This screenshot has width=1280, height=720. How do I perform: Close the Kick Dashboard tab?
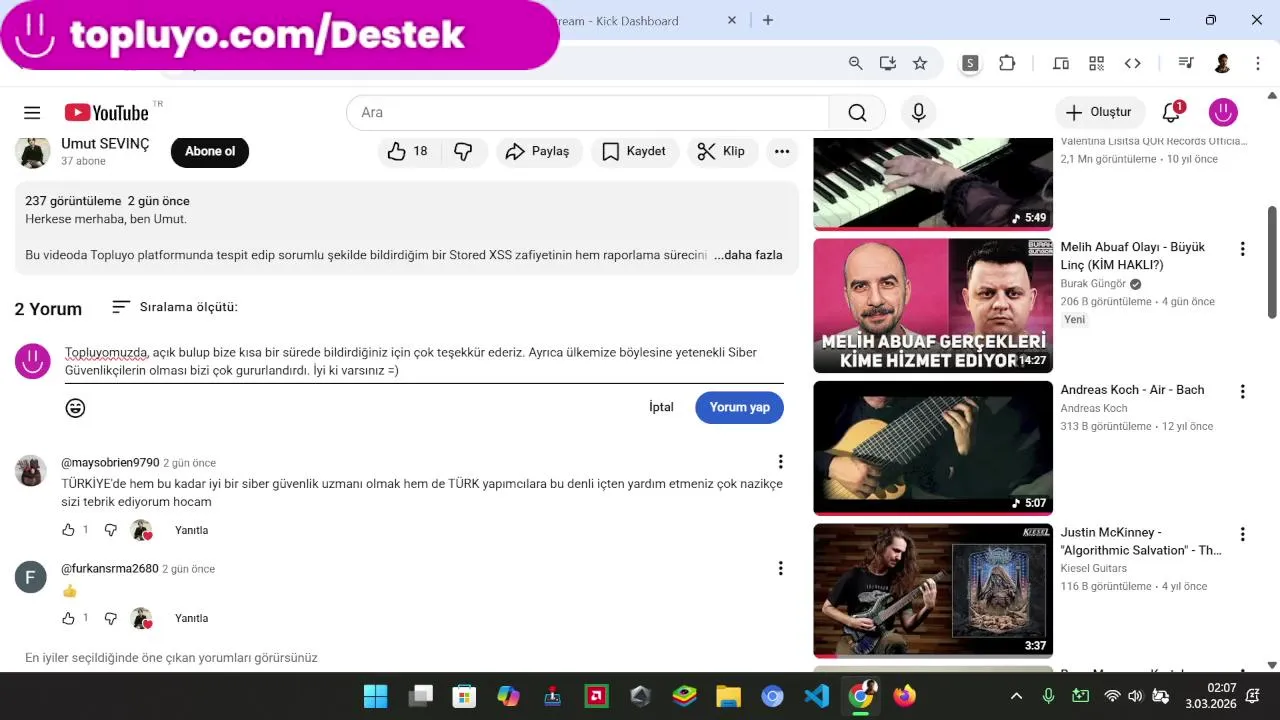coord(732,20)
